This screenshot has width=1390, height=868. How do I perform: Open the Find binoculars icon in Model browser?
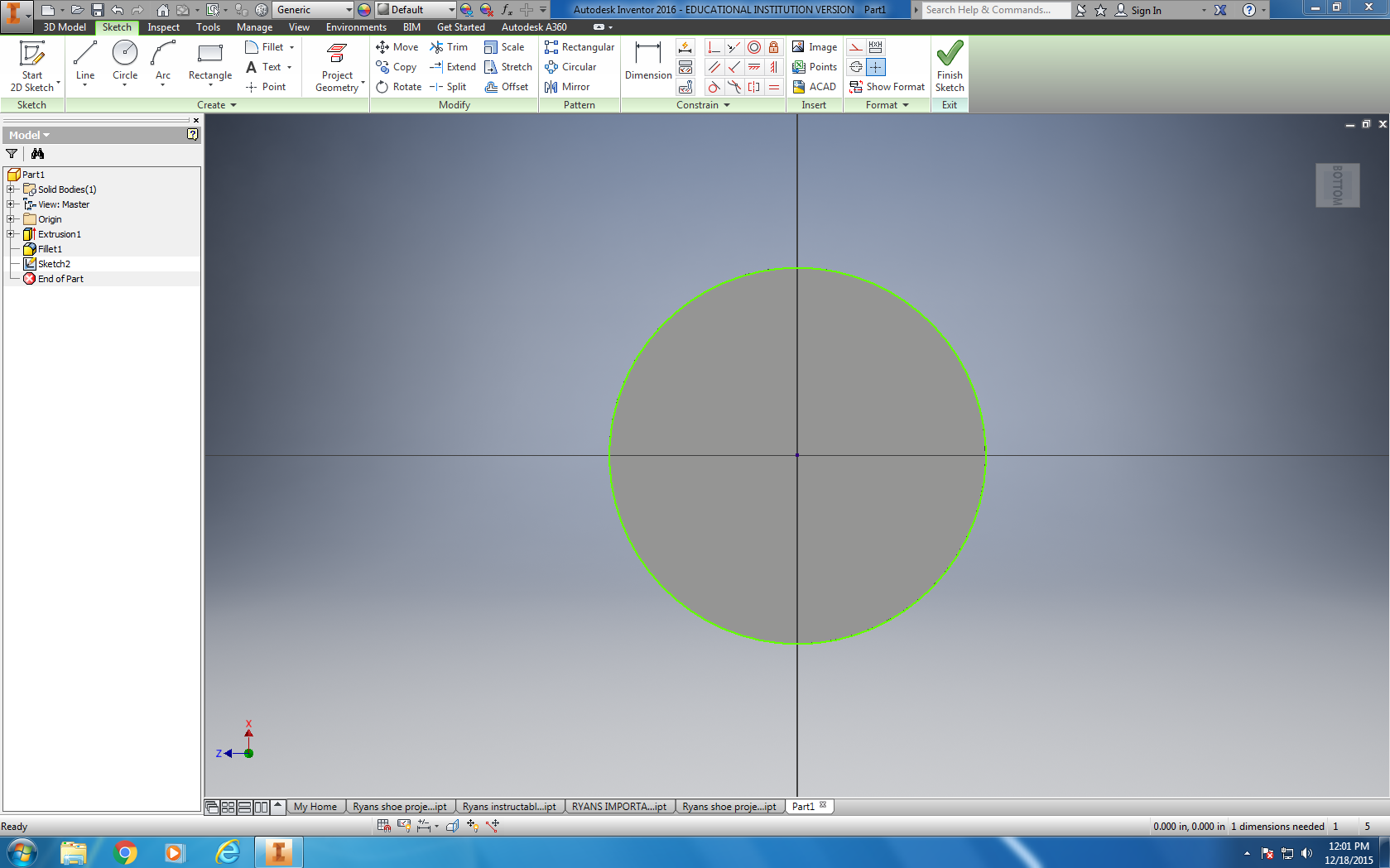pyautogui.click(x=37, y=154)
